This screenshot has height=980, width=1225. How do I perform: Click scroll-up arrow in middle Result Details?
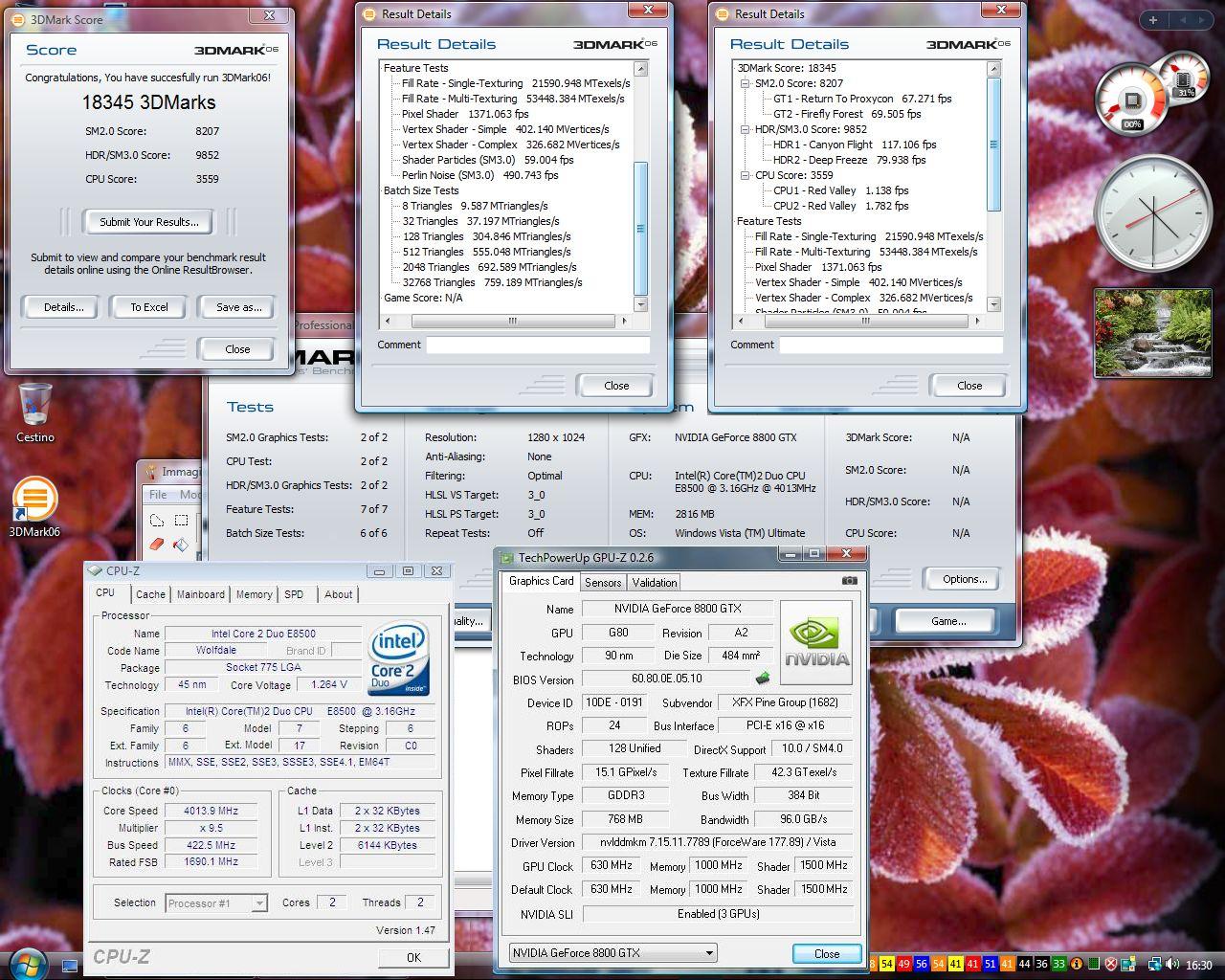tap(641, 69)
